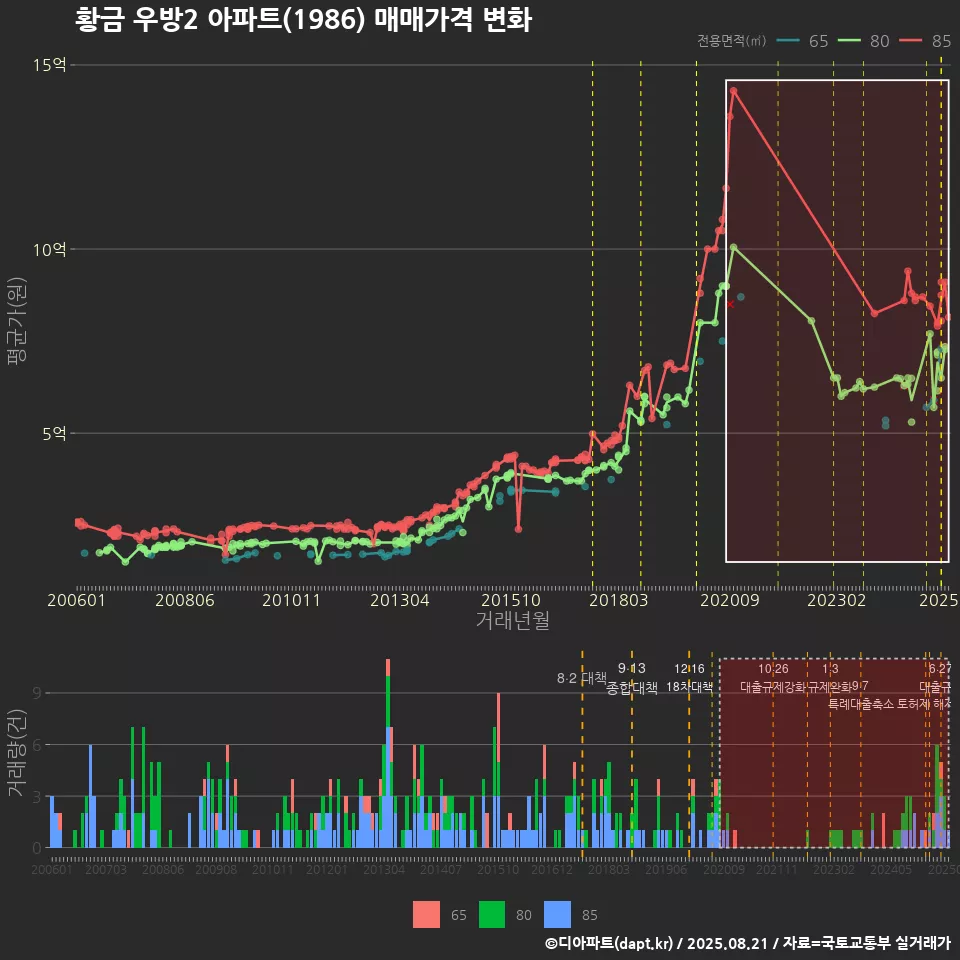Click '201803' on the price chart axis
The image size is (960, 960).
pyautogui.click(x=618, y=600)
